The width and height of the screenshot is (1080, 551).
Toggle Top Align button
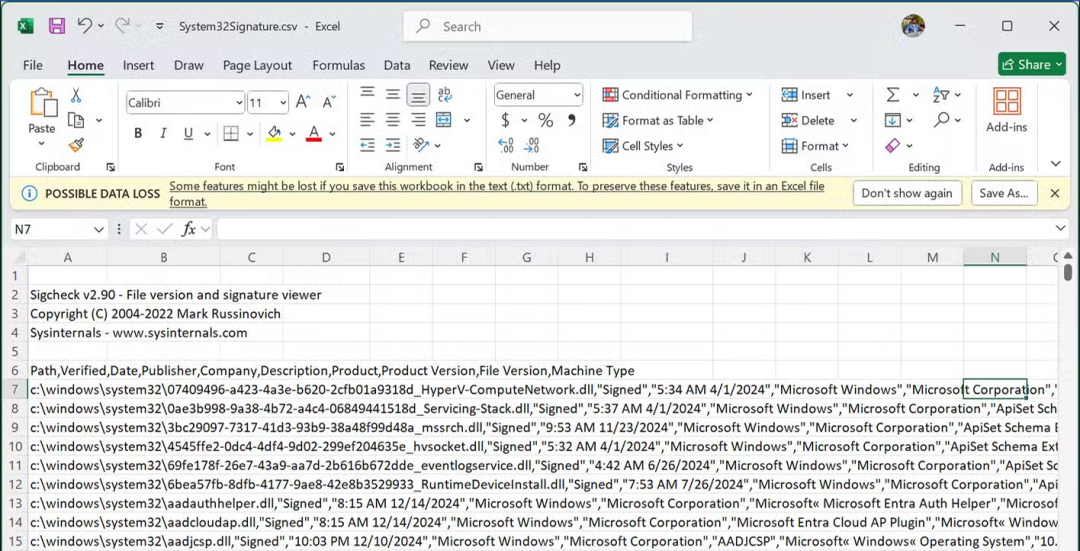tap(368, 93)
